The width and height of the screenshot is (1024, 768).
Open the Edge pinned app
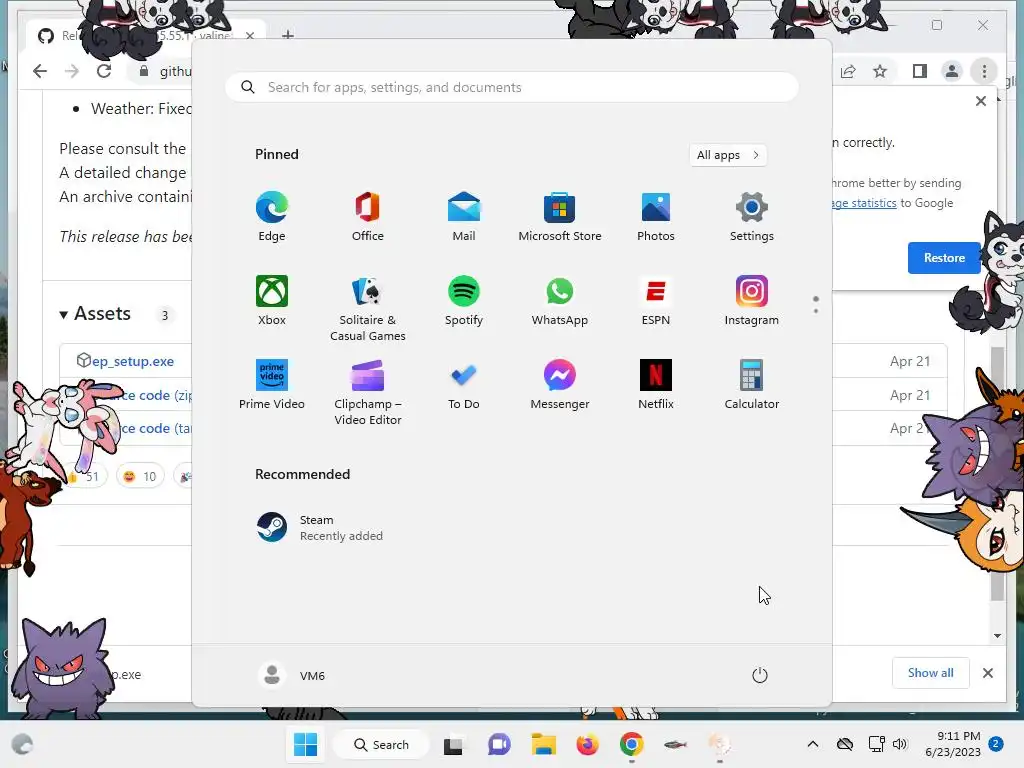coord(272,217)
